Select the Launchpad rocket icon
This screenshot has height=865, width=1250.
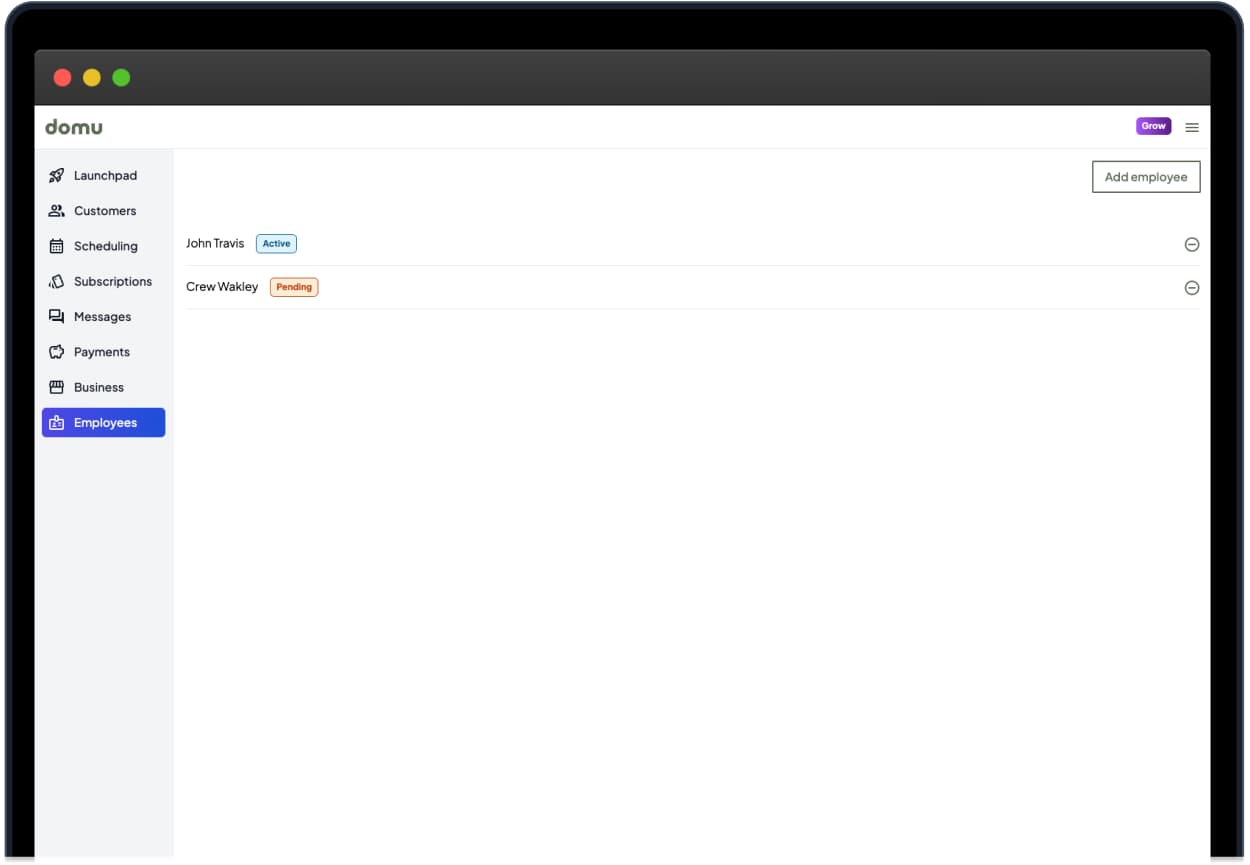[x=58, y=175]
